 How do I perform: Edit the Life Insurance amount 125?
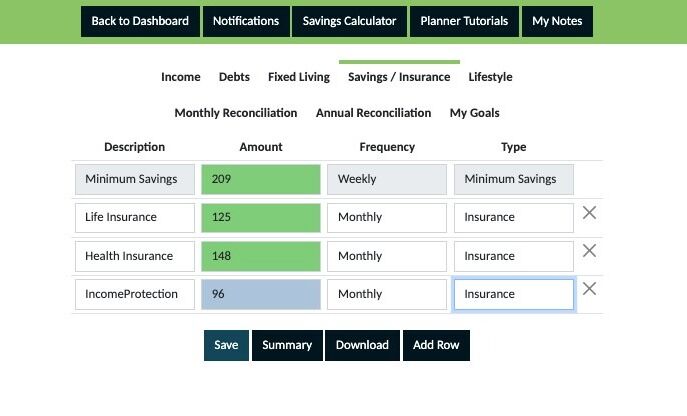pos(261,218)
